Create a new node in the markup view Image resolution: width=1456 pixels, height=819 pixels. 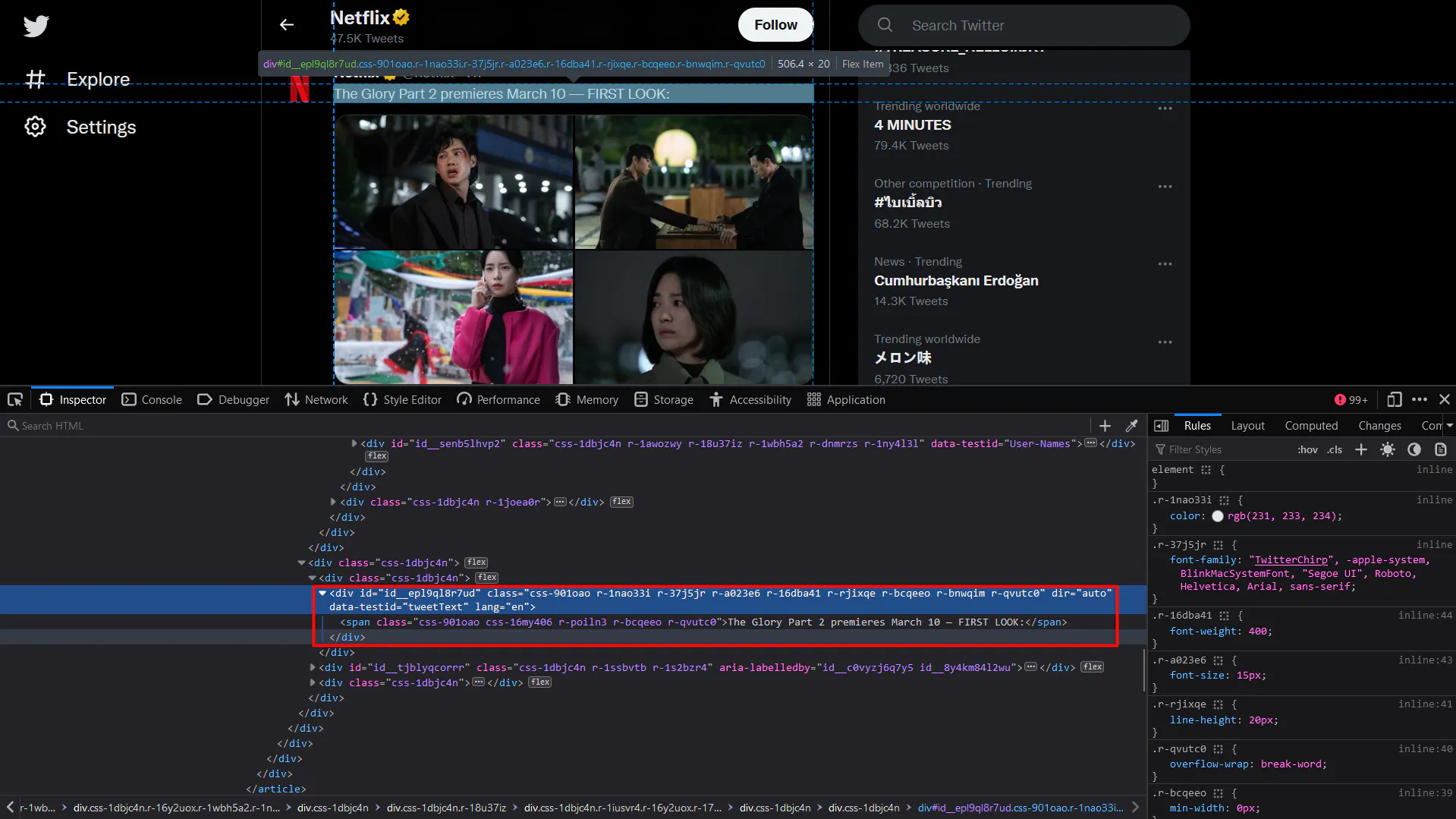[1105, 425]
